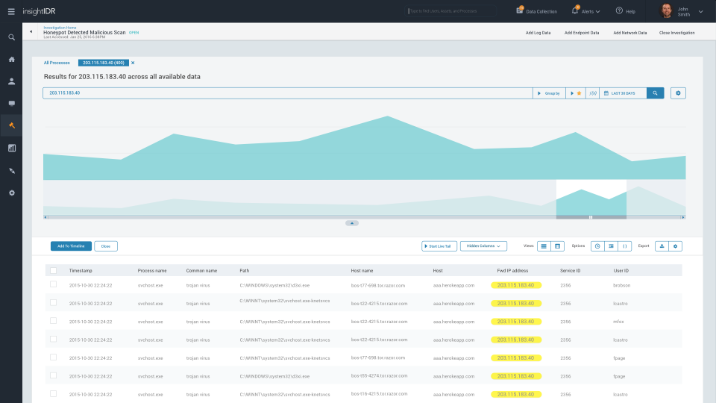Click the timeline range slider below the chart
Screen dimensions: 716x403
[x=590, y=216]
